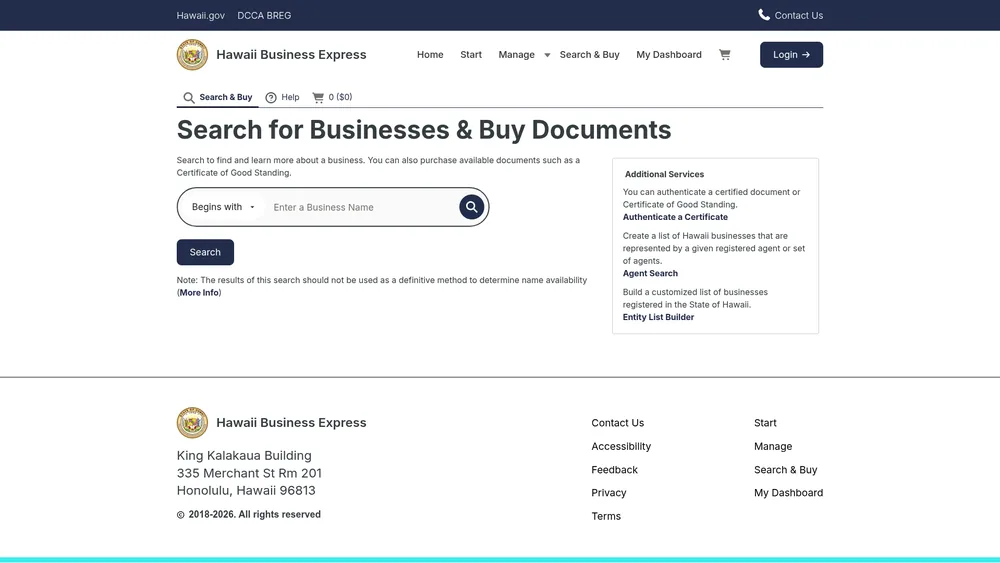The width and height of the screenshot is (1000, 563).
Task: Switch to the Help tab
Action: (x=282, y=98)
